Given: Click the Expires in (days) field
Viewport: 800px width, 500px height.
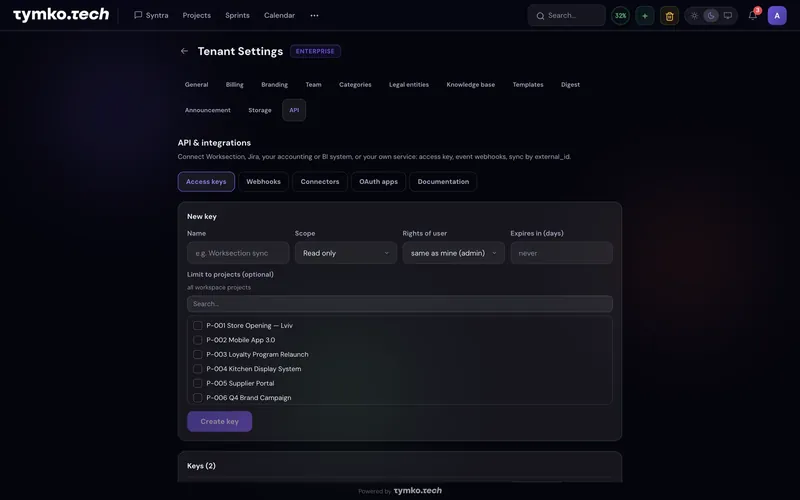Looking at the screenshot, I should coord(561,253).
